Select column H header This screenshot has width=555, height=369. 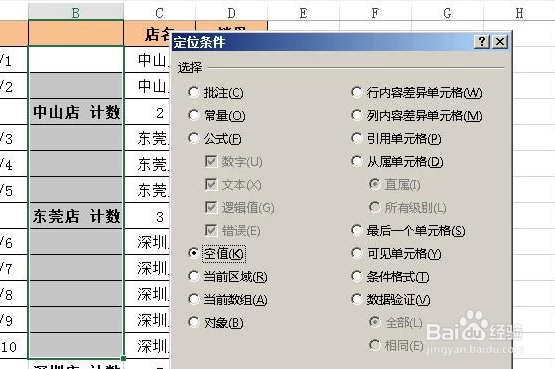coord(519,13)
